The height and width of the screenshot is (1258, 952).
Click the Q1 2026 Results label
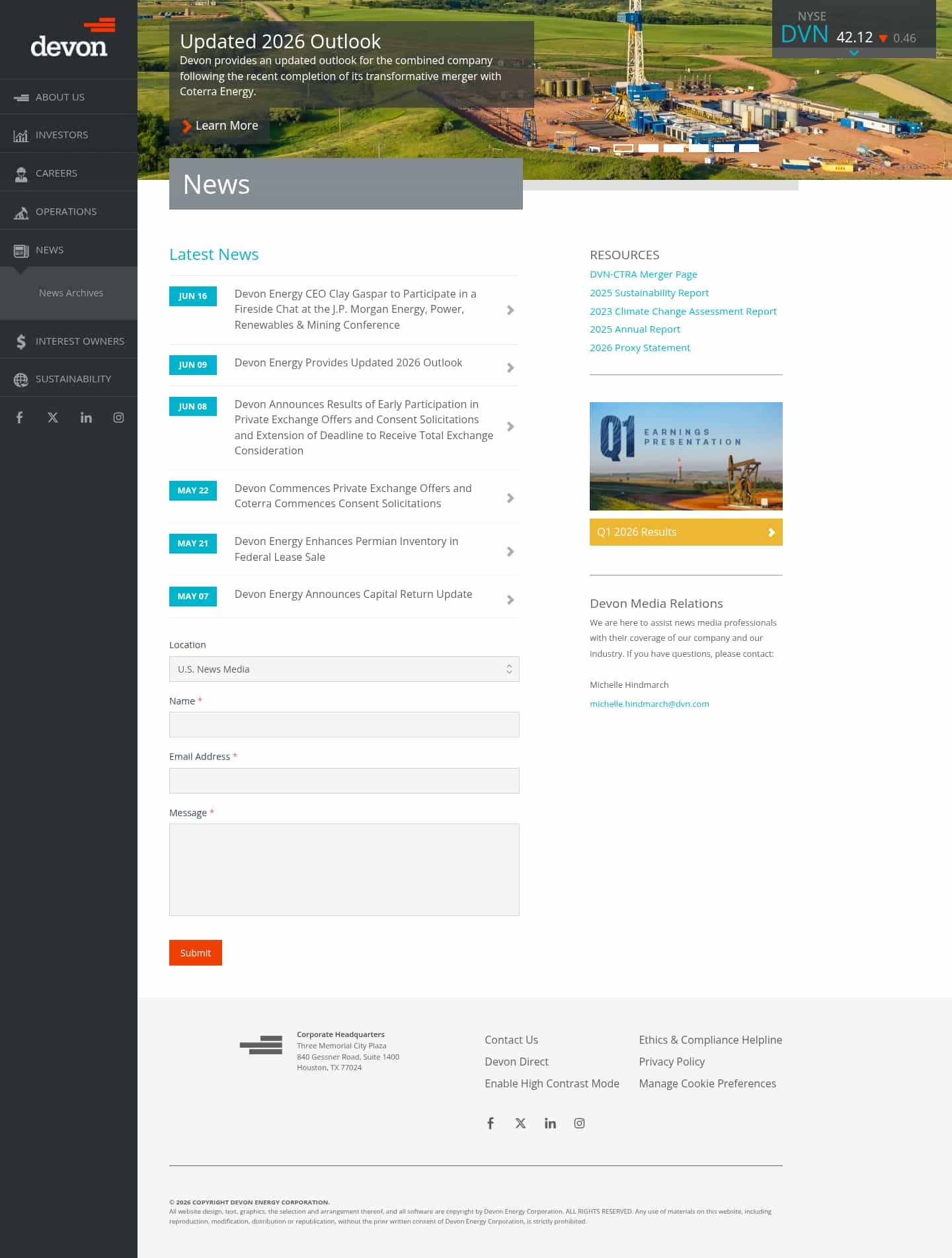[637, 532]
